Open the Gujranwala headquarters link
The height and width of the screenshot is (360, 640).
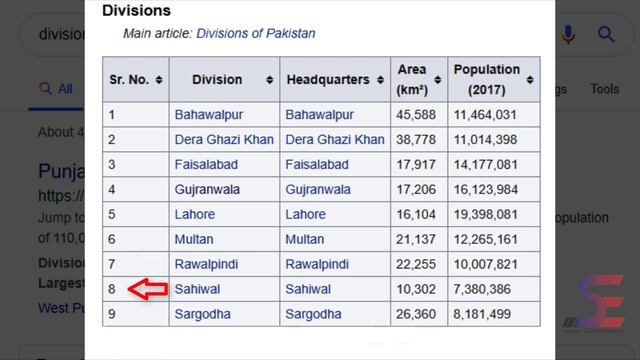click(x=318, y=189)
